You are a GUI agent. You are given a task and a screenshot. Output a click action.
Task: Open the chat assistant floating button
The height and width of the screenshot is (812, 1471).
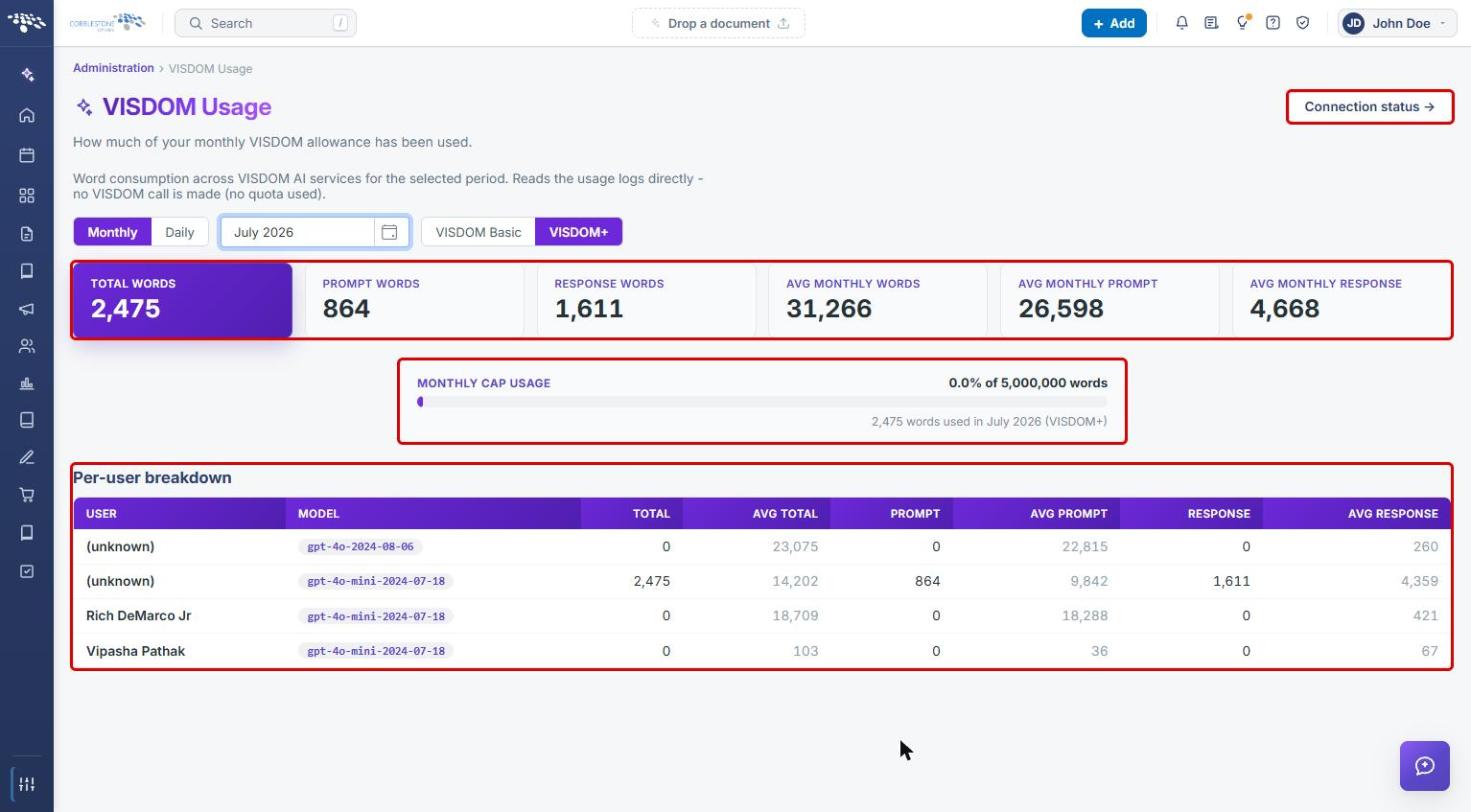pos(1425,766)
